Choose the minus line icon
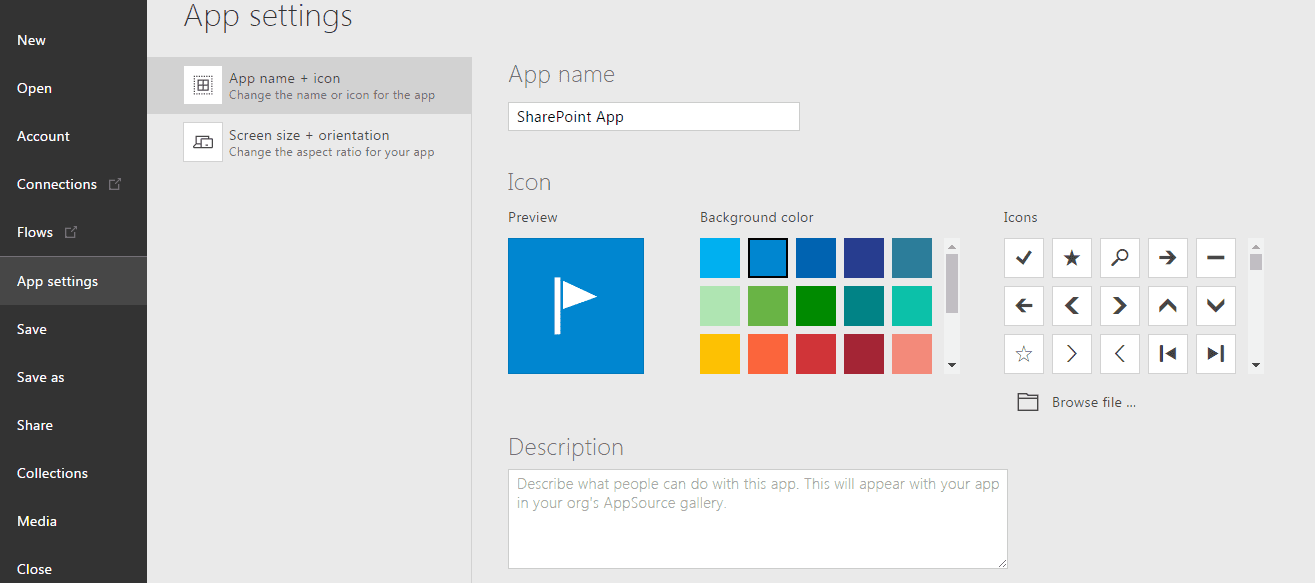This screenshot has width=1315, height=583. (1216, 258)
